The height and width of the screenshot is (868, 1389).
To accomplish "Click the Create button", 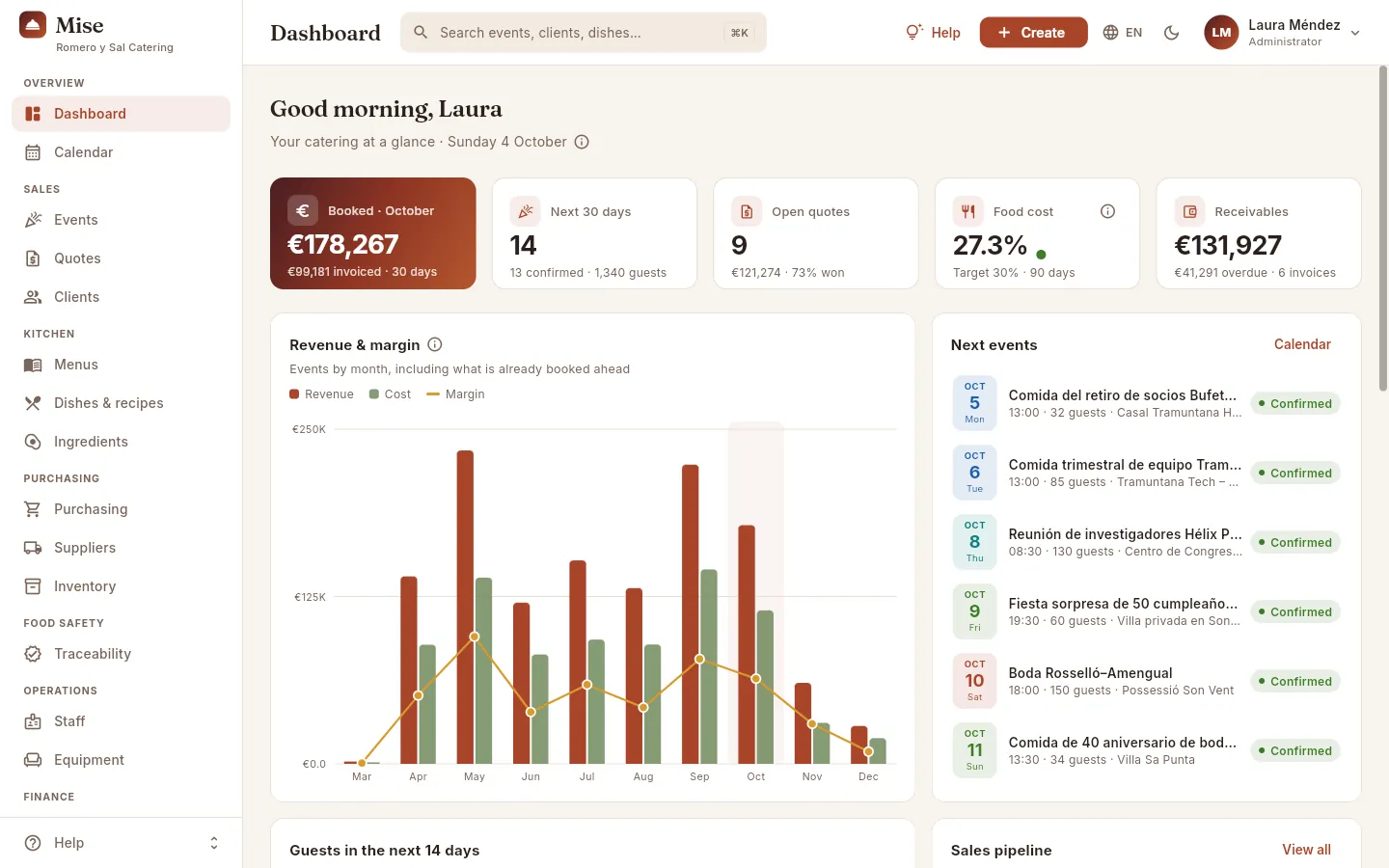I will tap(1033, 33).
